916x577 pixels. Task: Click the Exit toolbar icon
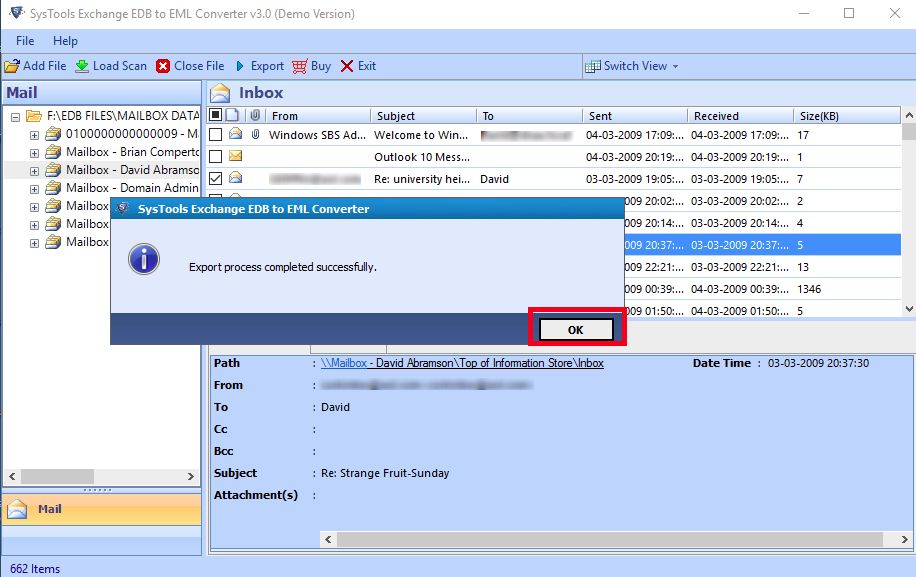[347, 66]
